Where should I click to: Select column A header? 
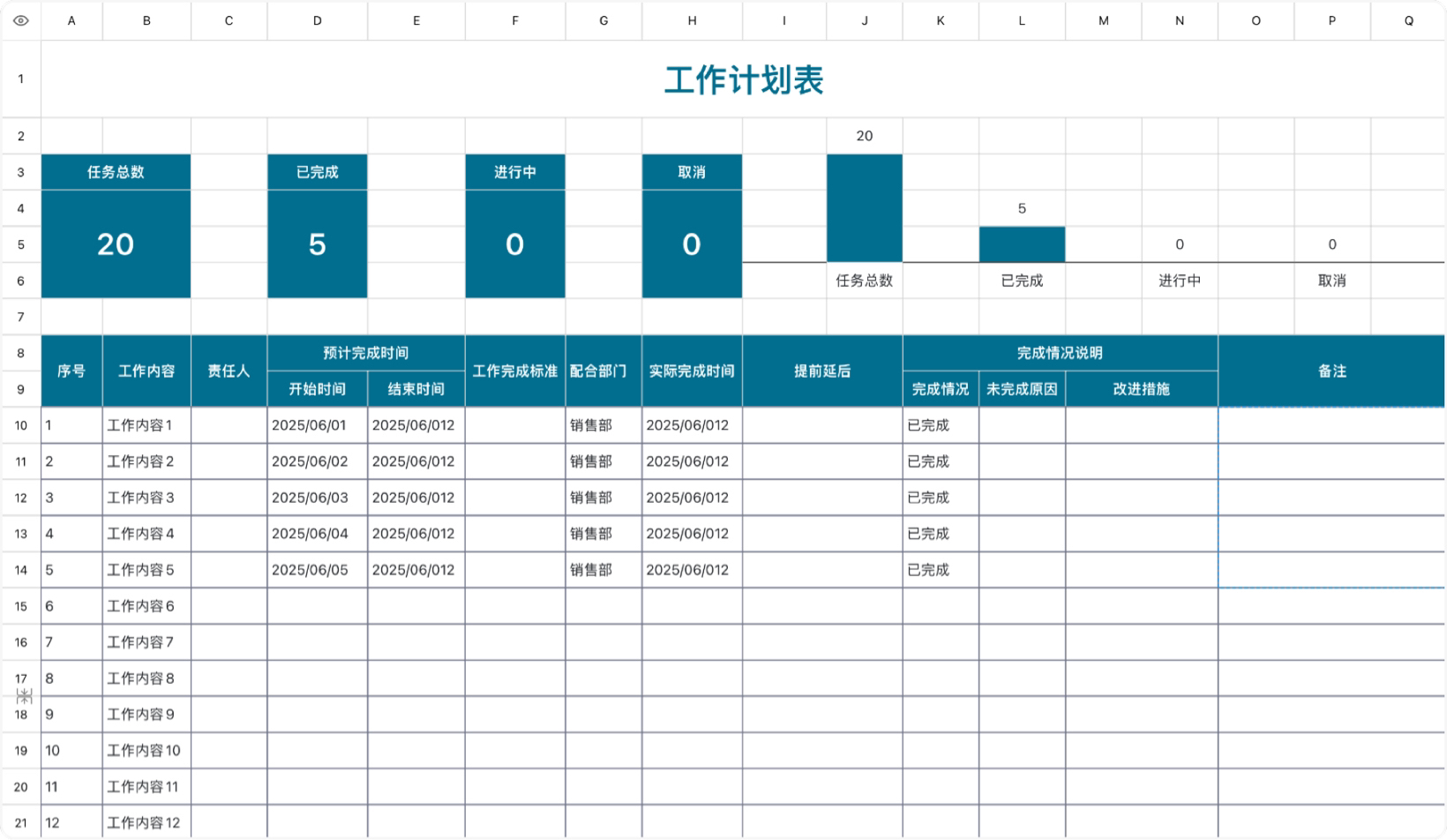tap(71, 20)
